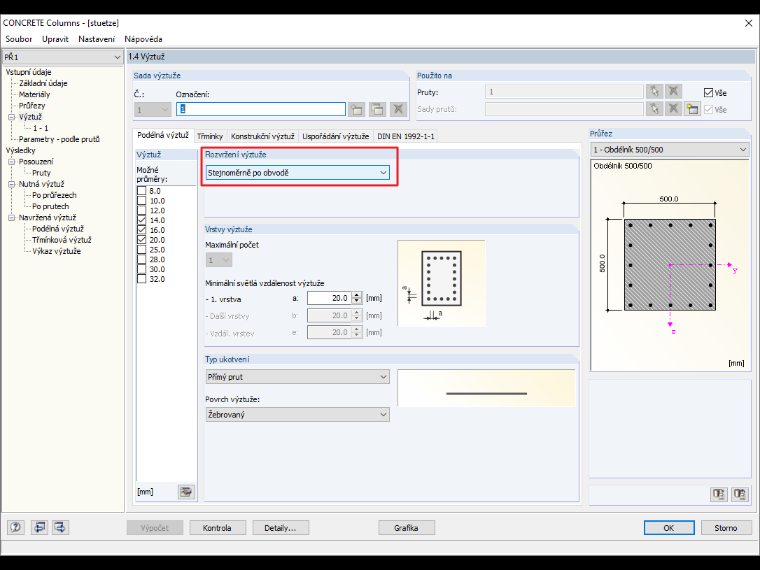Click the 1. vrstva value field 20.0
The image size is (760, 570).
[329, 298]
